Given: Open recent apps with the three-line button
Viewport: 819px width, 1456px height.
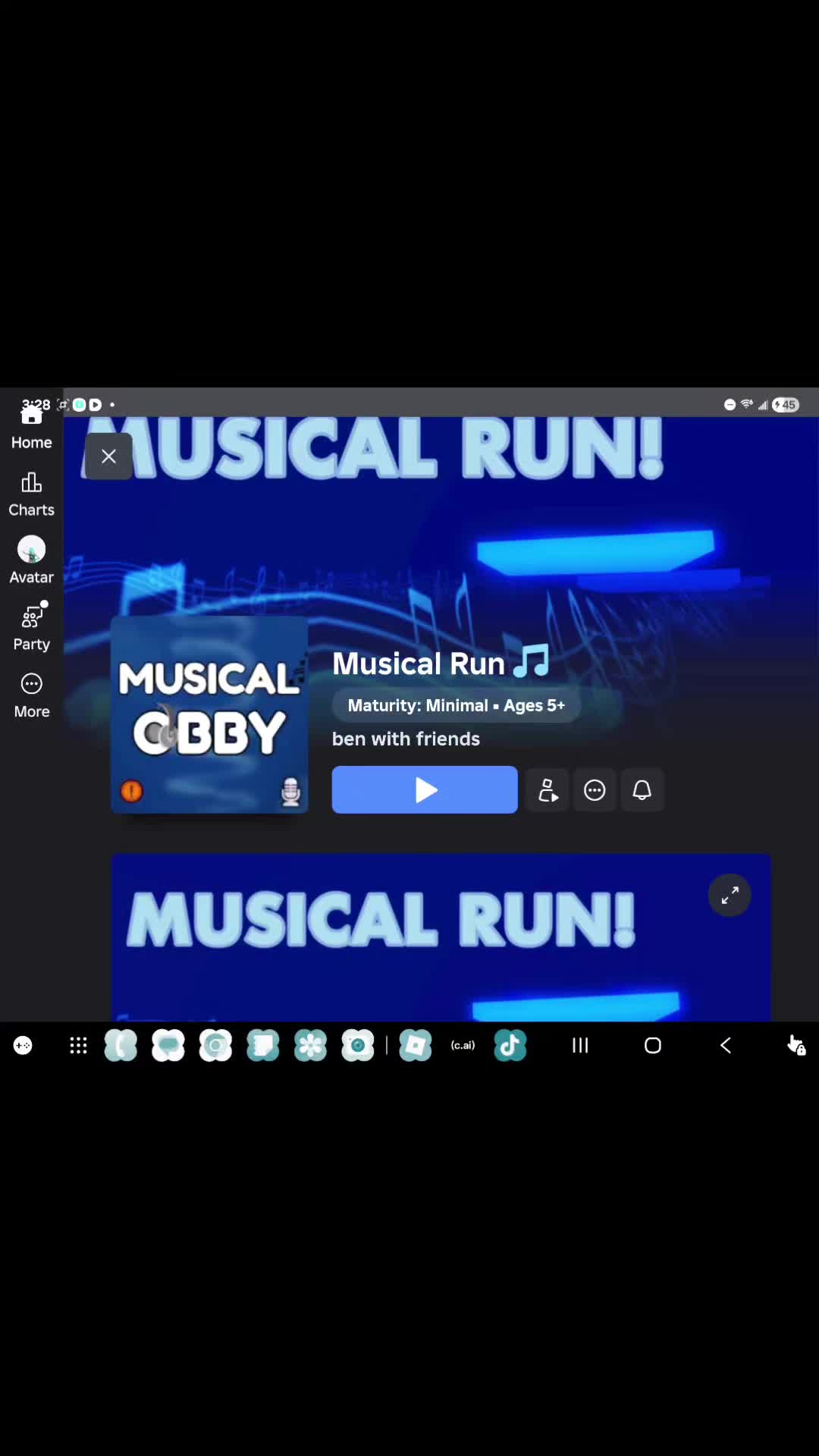Looking at the screenshot, I should [580, 1046].
